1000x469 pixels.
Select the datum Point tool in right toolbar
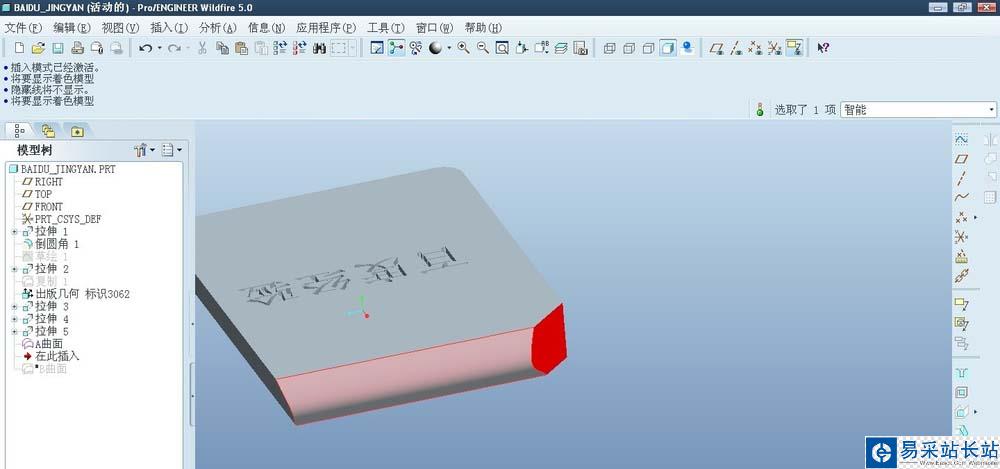pyautogui.click(x=961, y=218)
